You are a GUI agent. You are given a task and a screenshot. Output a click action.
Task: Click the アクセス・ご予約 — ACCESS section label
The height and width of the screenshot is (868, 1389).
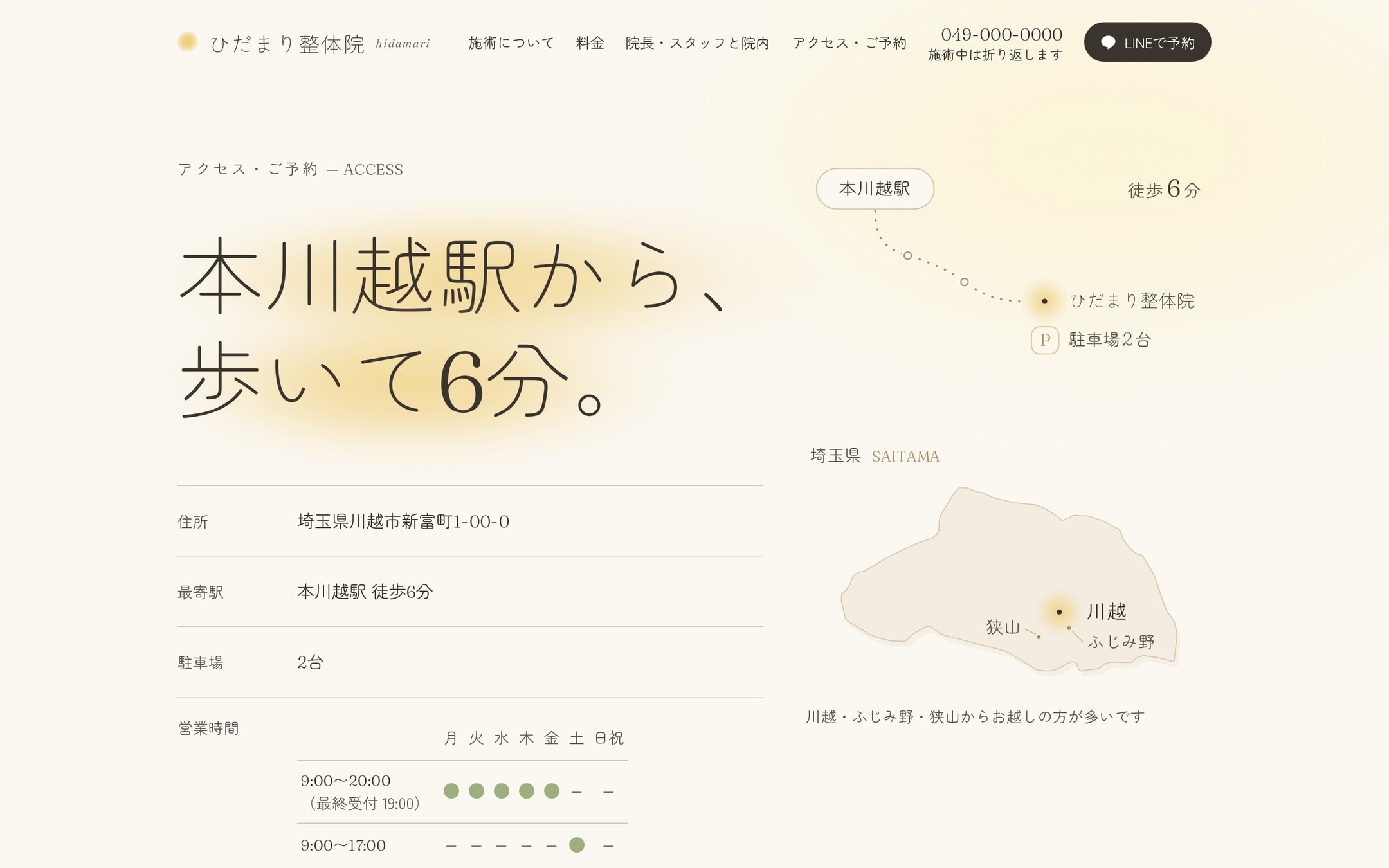tap(291, 169)
